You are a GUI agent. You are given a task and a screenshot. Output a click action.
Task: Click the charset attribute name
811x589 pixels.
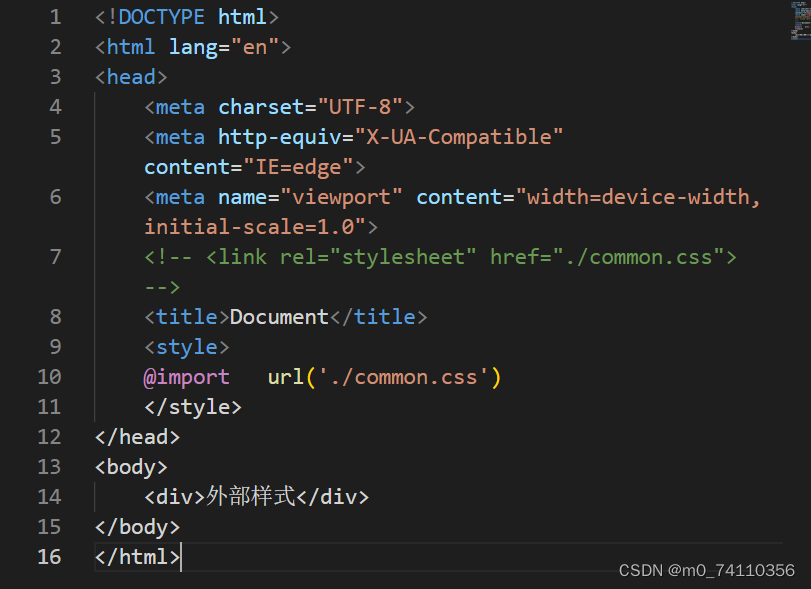(x=261, y=107)
